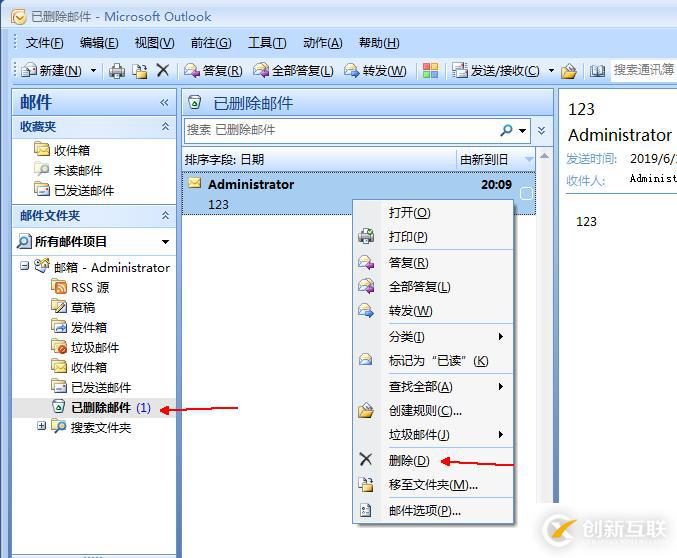Choose 打开(O) in the context menu
677x558 pixels.
pos(433,212)
